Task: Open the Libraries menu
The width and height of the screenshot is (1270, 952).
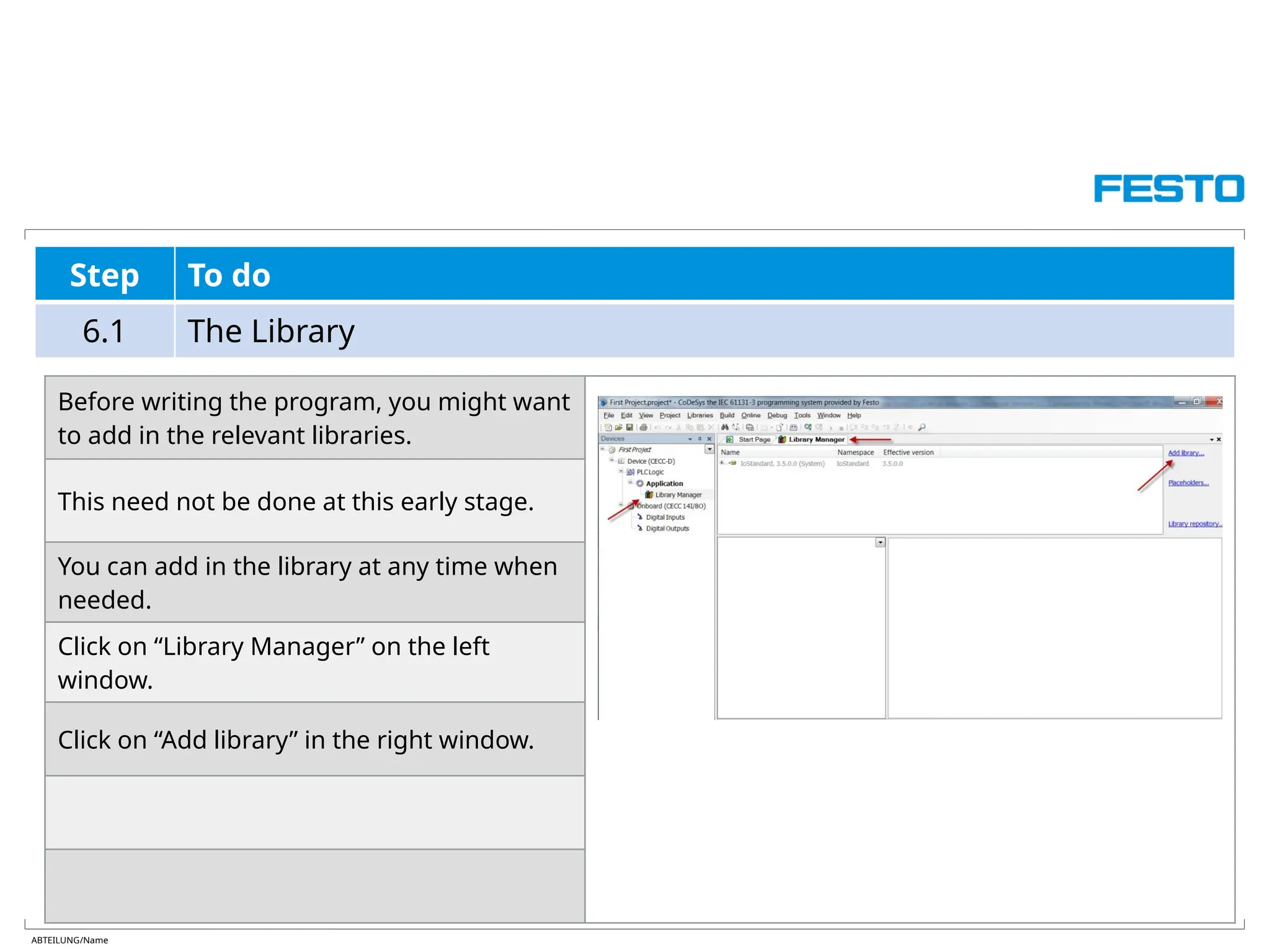Action: coord(699,415)
